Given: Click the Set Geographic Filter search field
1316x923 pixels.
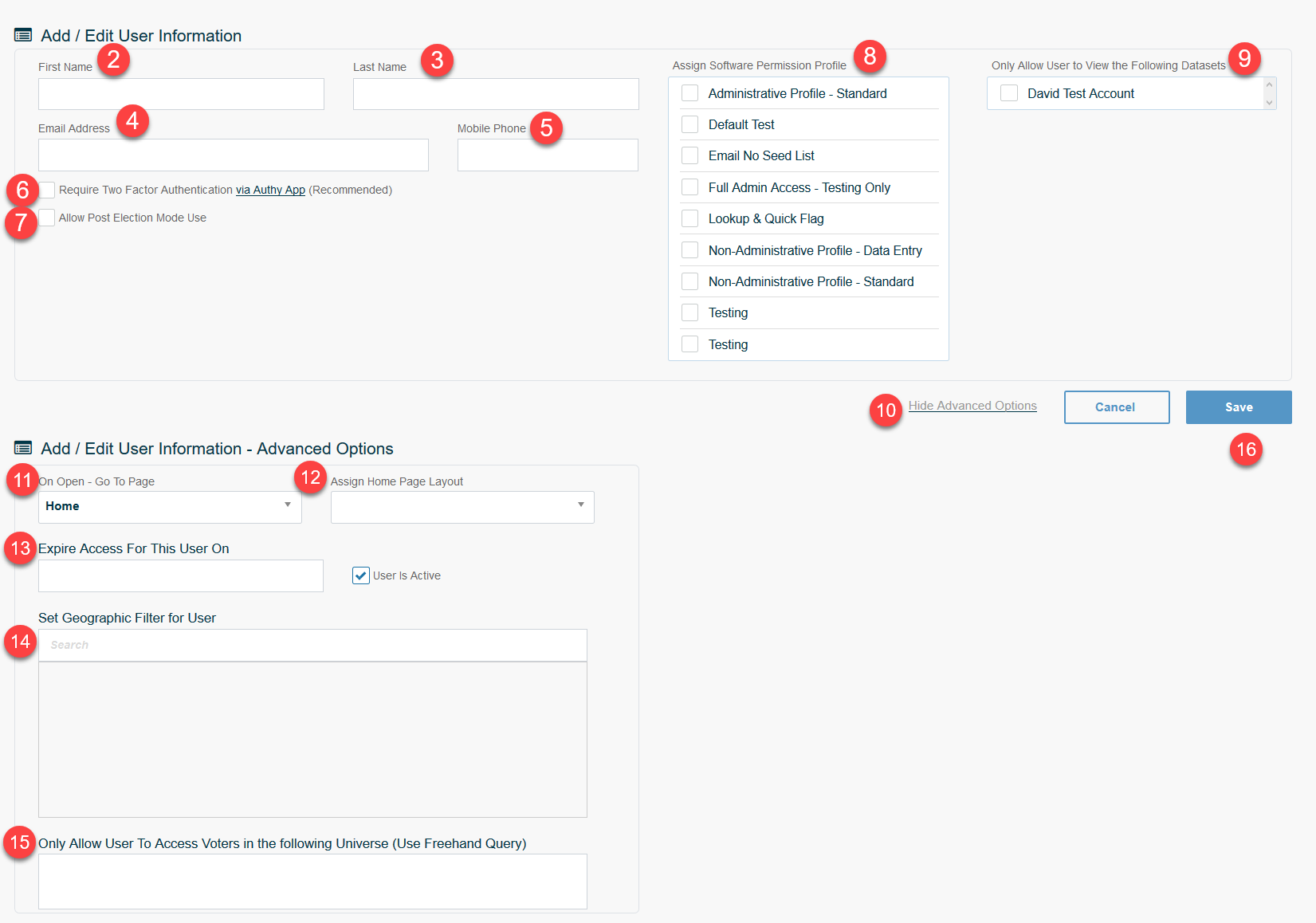Looking at the screenshot, I should pos(311,644).
